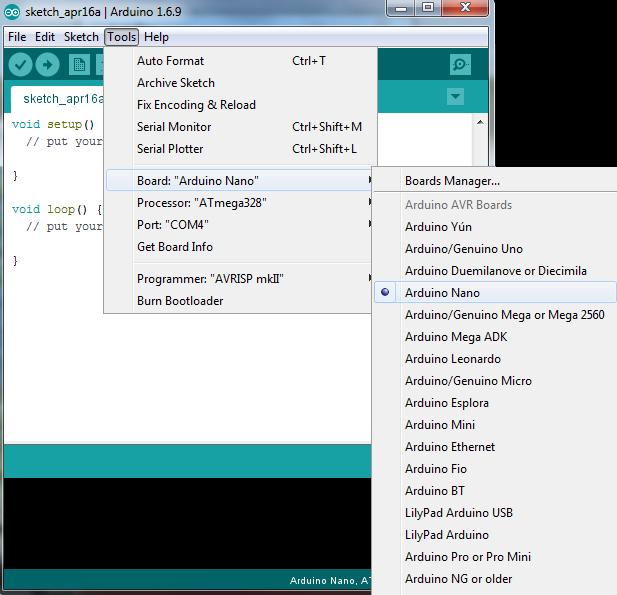The height and width of the screenshot is (595, 617).
Task: Choose Auto Format from Tools menu
Action: pos(239,61)
